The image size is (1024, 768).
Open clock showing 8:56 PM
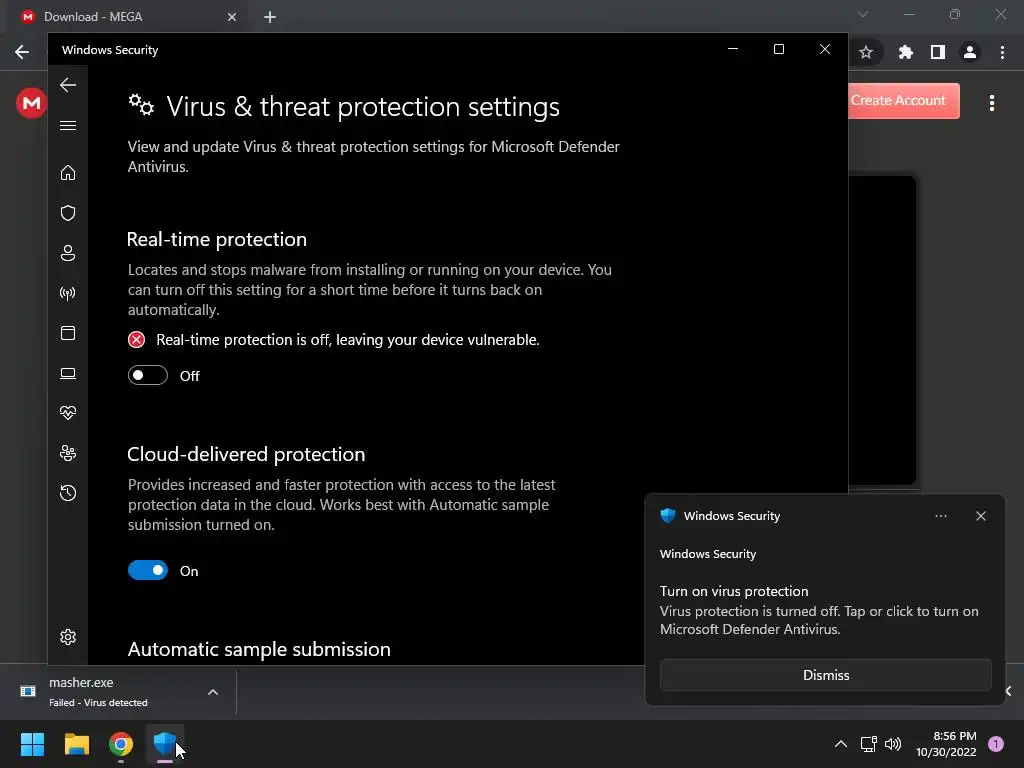pos(946,744)
